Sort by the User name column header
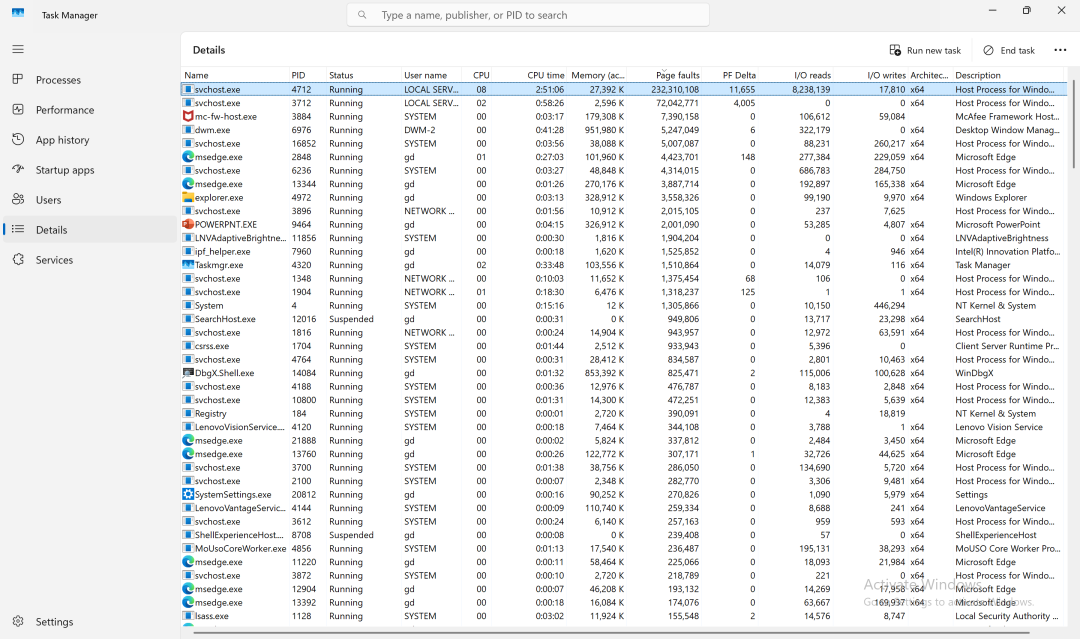1080x639 pixels. [x=431, y=75]
